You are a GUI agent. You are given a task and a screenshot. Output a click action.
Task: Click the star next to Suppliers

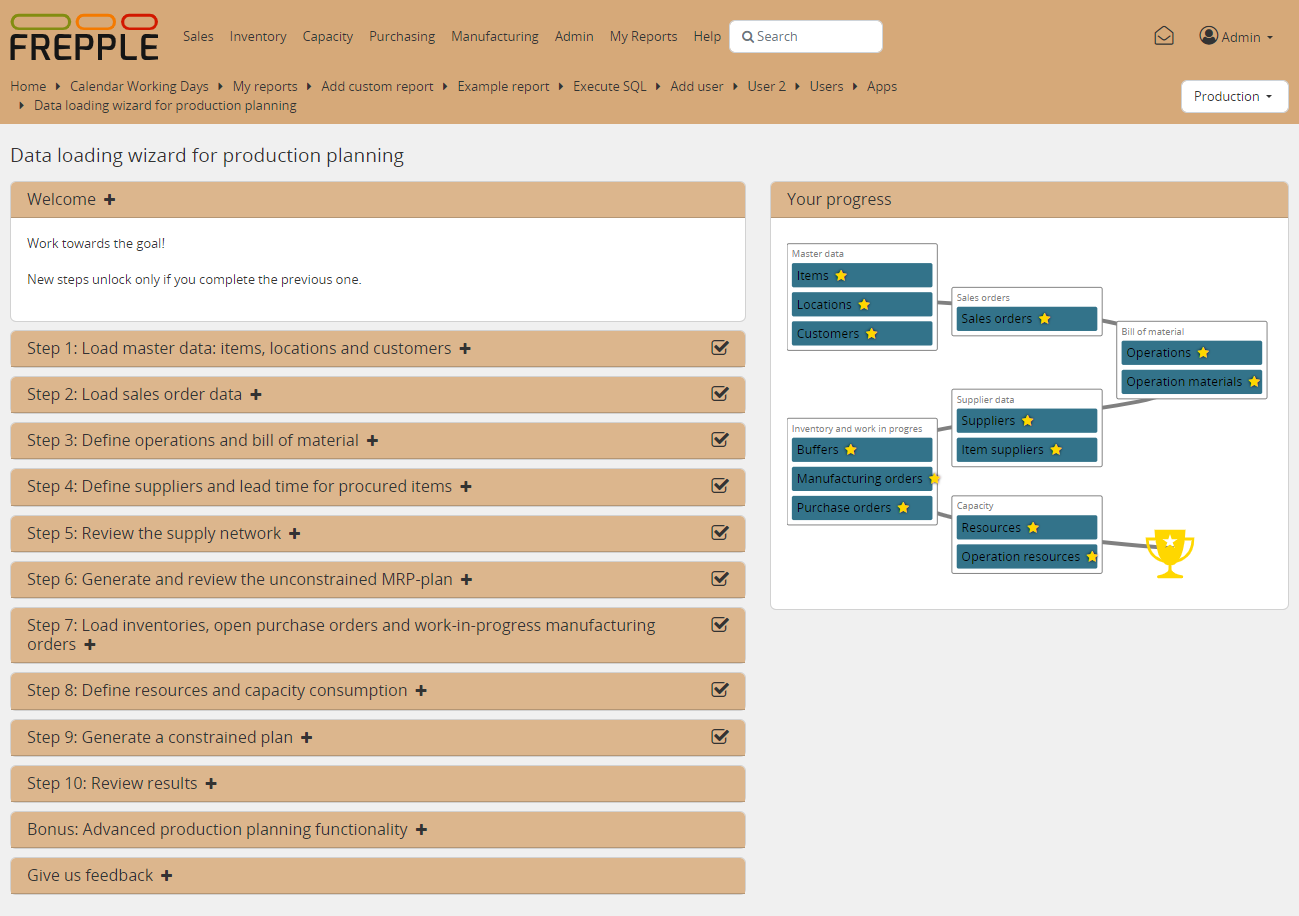(x=1027, y=421)
